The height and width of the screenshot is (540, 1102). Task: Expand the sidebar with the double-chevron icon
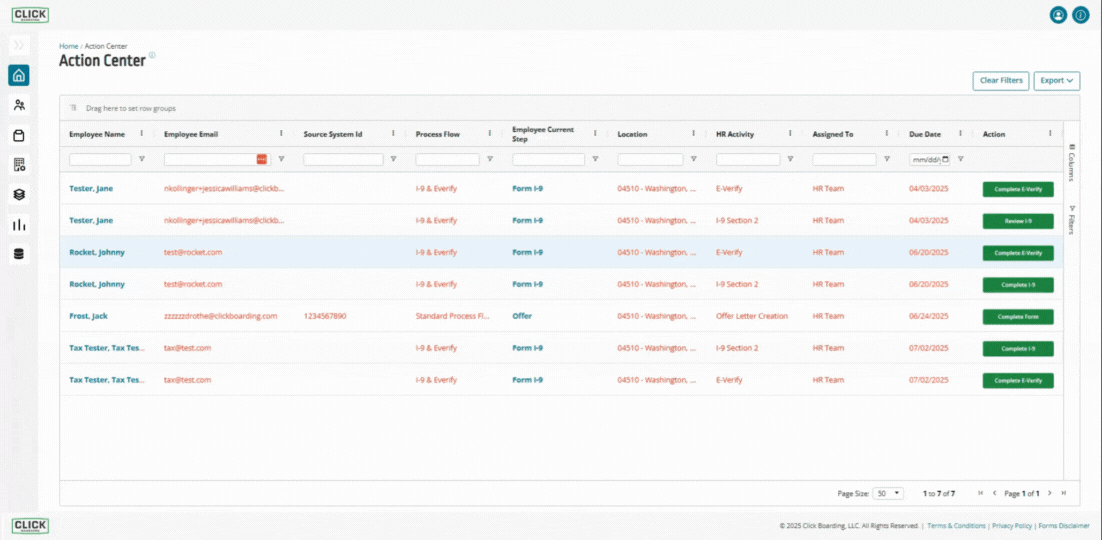point(19,45)
